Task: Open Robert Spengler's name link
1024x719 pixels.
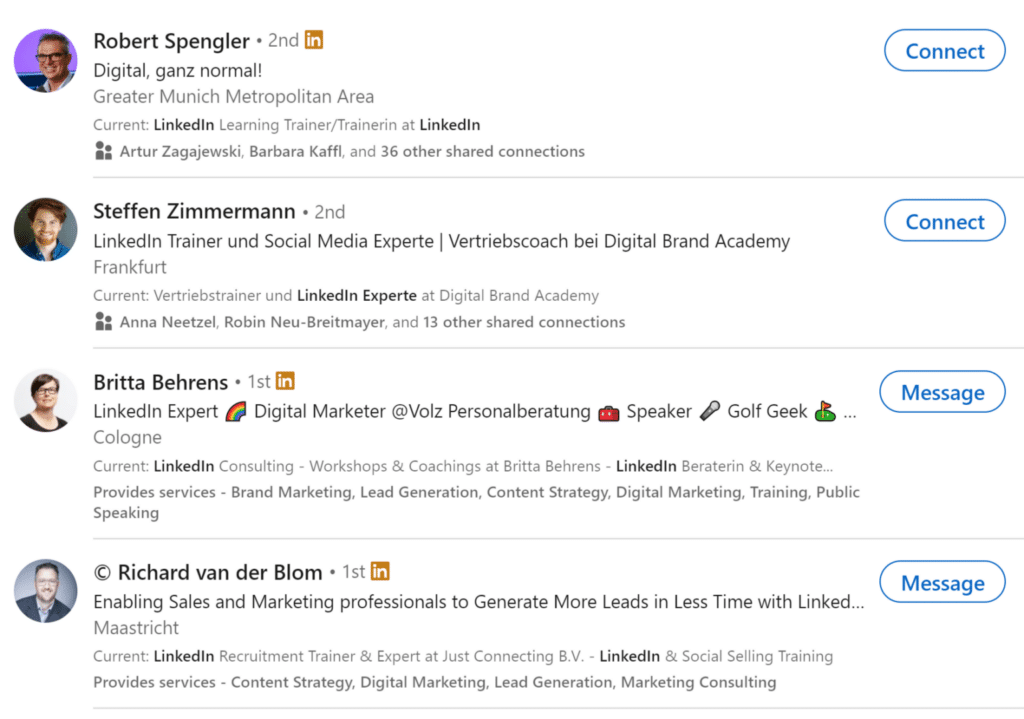Action: tap(171, 40)
